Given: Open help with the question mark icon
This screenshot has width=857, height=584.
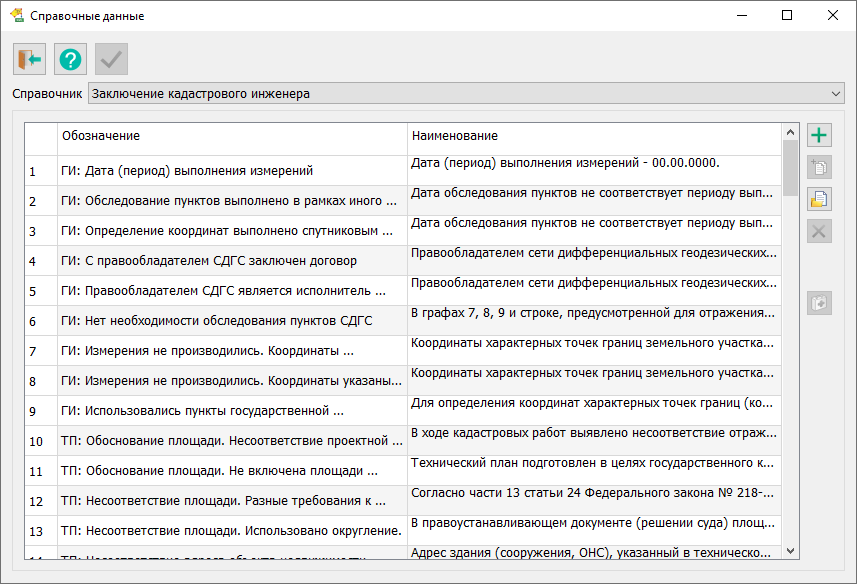Looking at the screenshot, I should (x=70, y=60).
